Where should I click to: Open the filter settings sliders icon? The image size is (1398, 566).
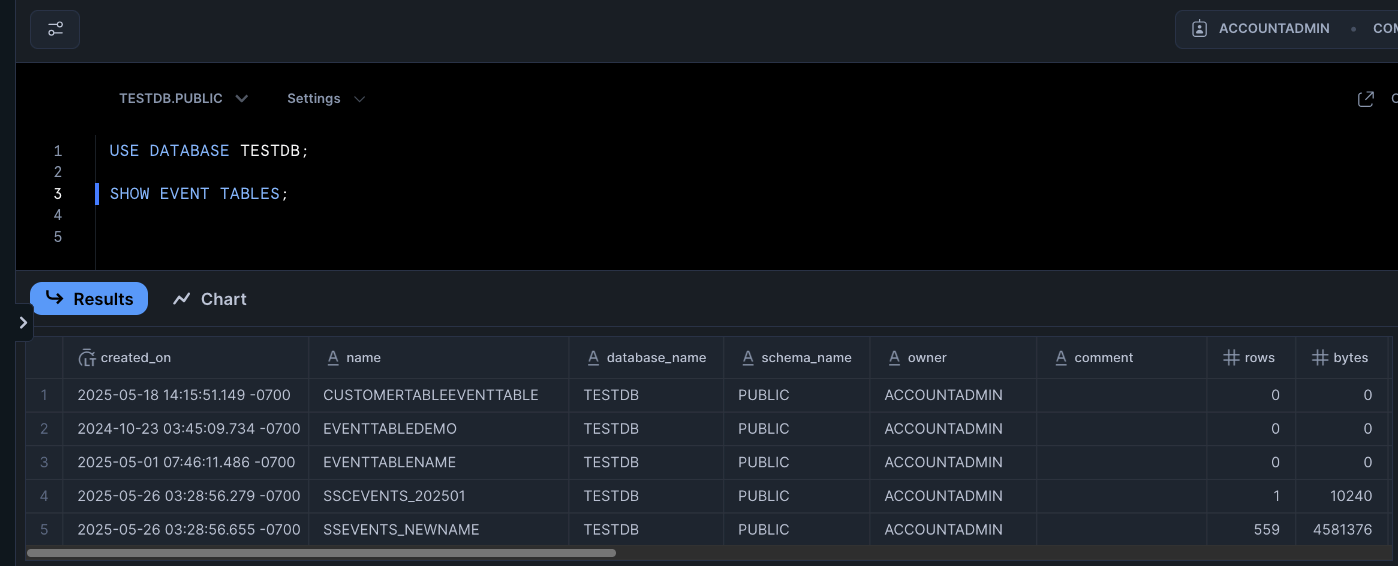click(x=55, y=29)
